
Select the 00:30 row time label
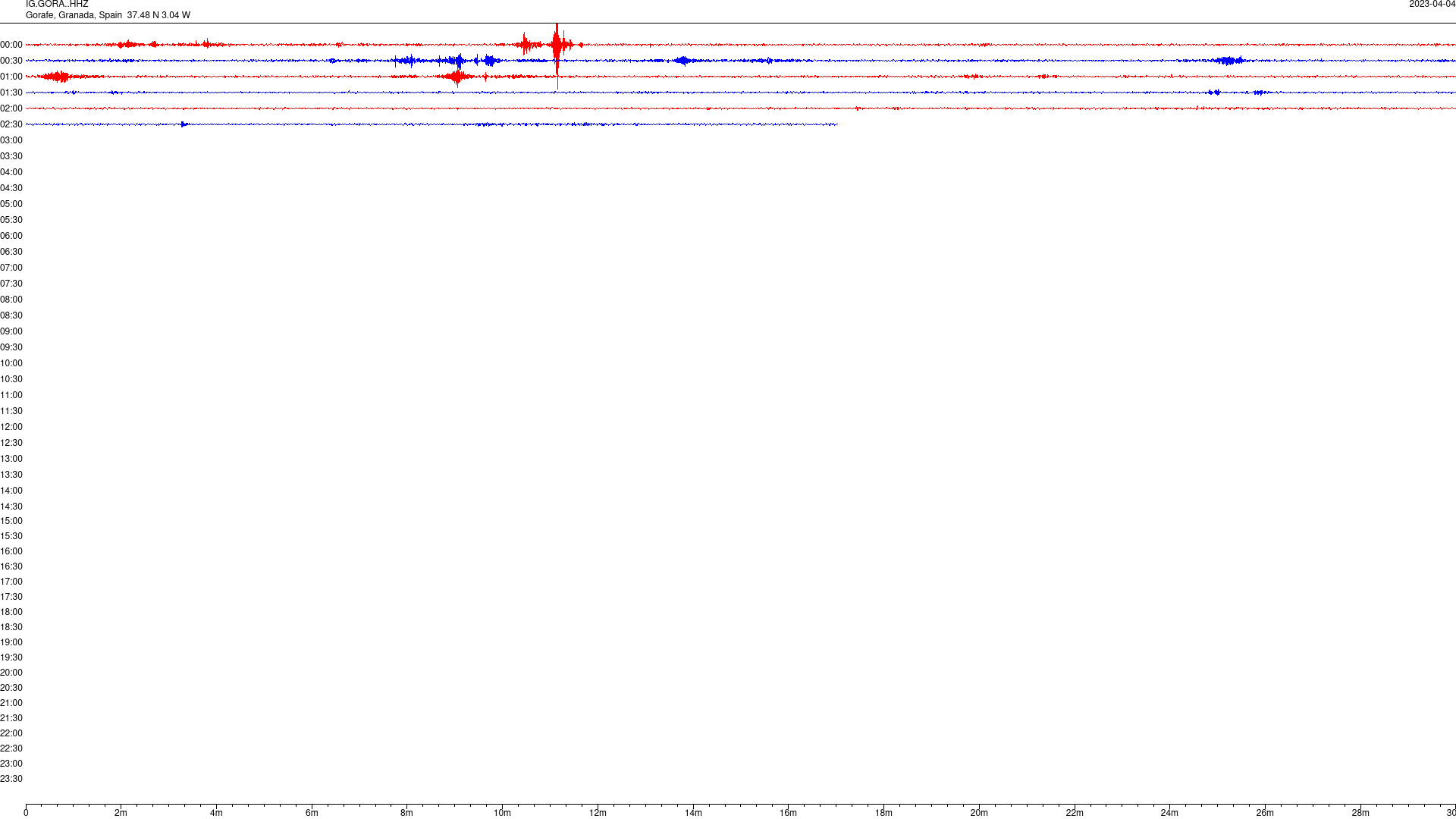pos(11,61)
